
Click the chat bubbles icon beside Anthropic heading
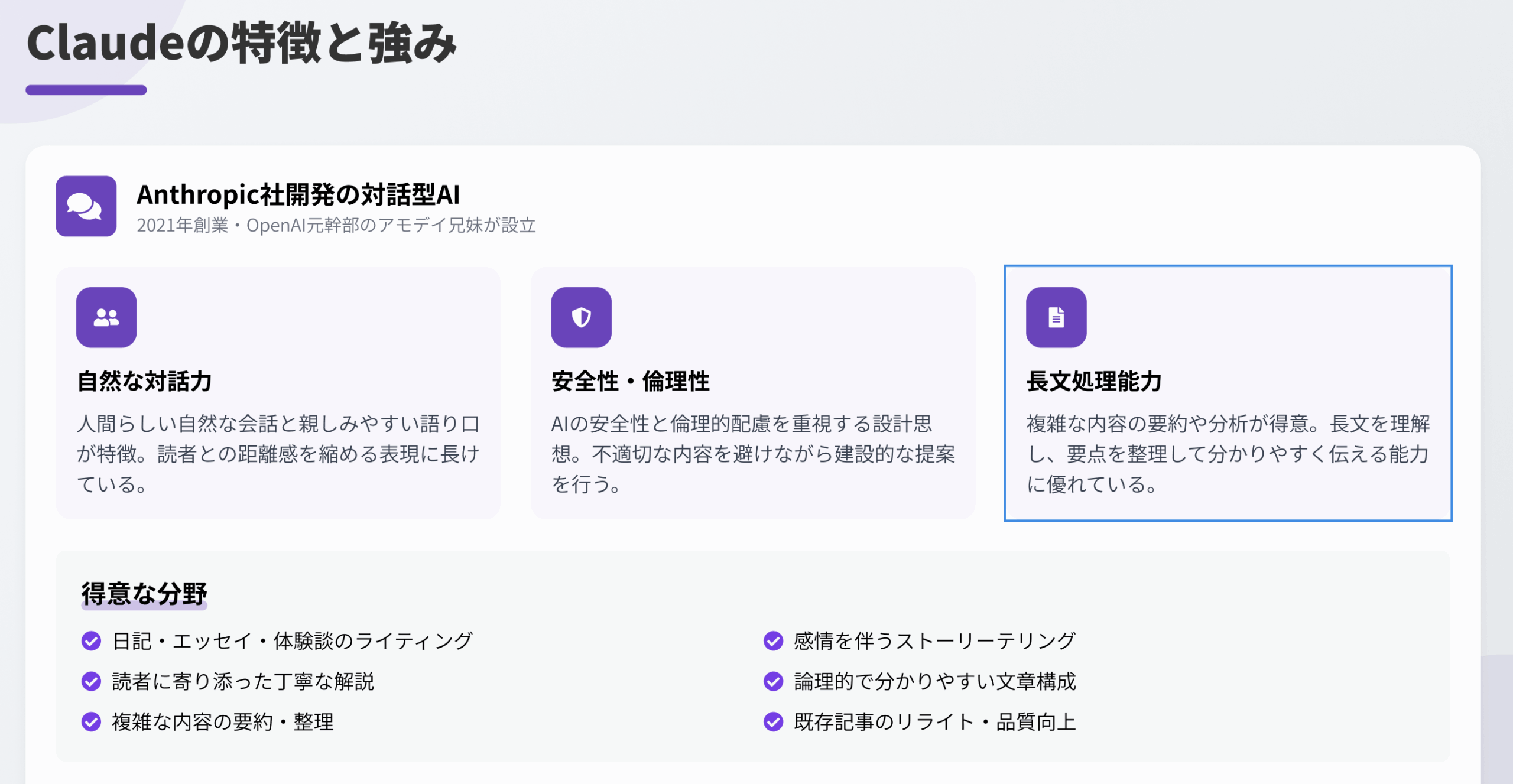pos(86,206)
